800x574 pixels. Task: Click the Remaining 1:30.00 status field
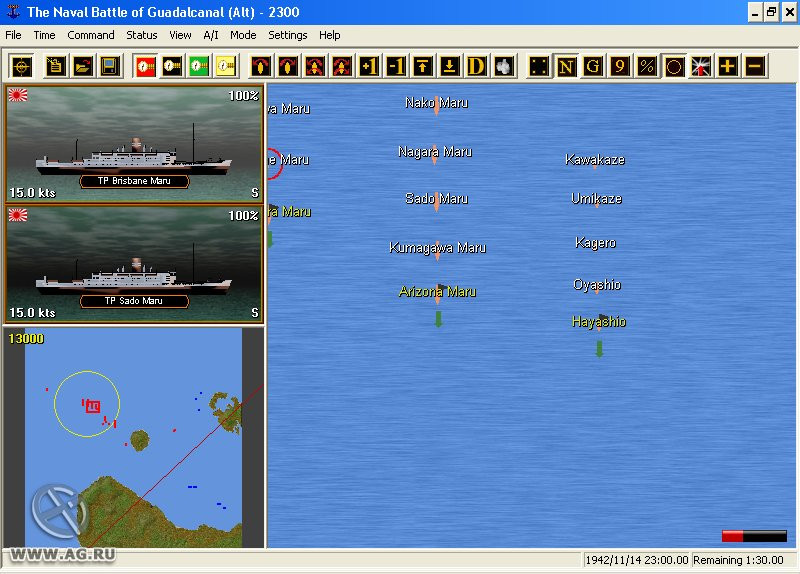[738, 560]
